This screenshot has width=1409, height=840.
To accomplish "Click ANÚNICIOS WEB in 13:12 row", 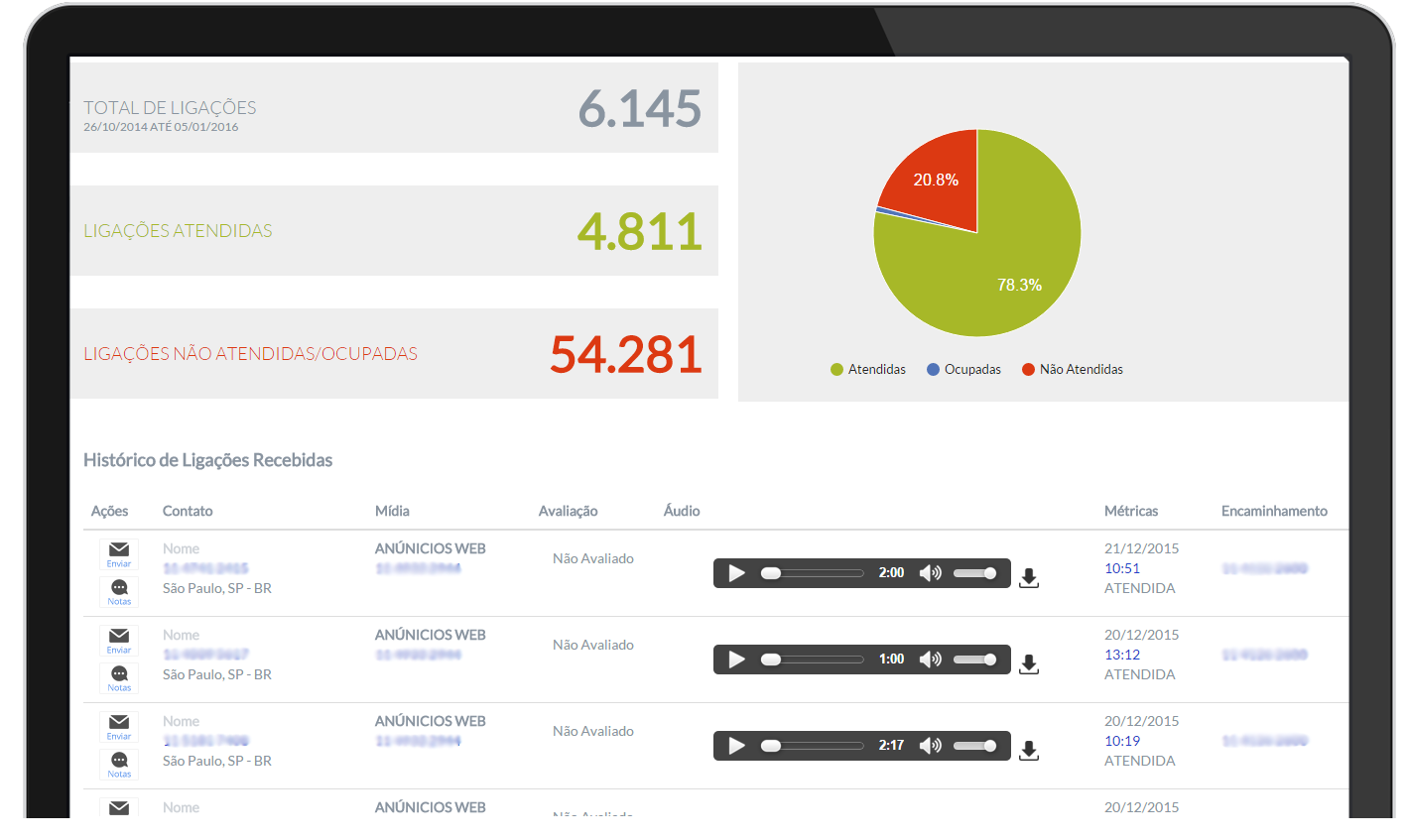I will pos(431,635).
